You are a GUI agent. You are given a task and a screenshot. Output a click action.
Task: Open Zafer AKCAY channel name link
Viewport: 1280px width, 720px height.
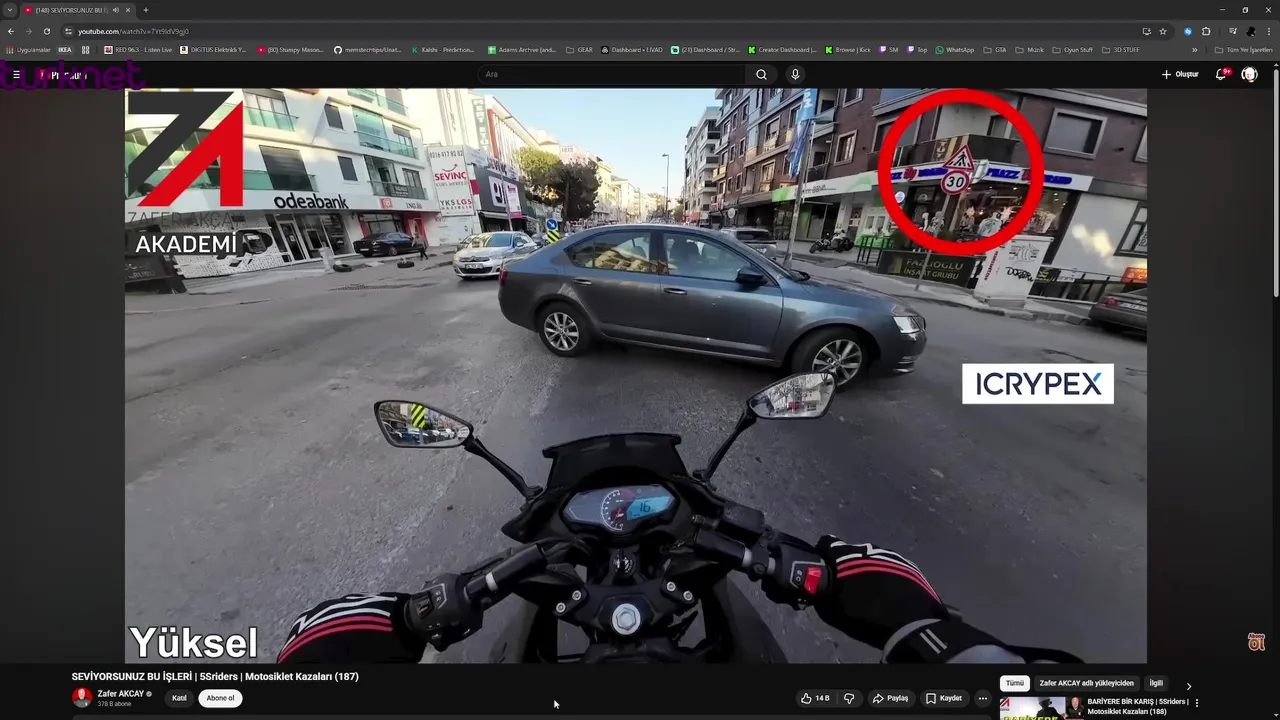click(x=120, y=693)
